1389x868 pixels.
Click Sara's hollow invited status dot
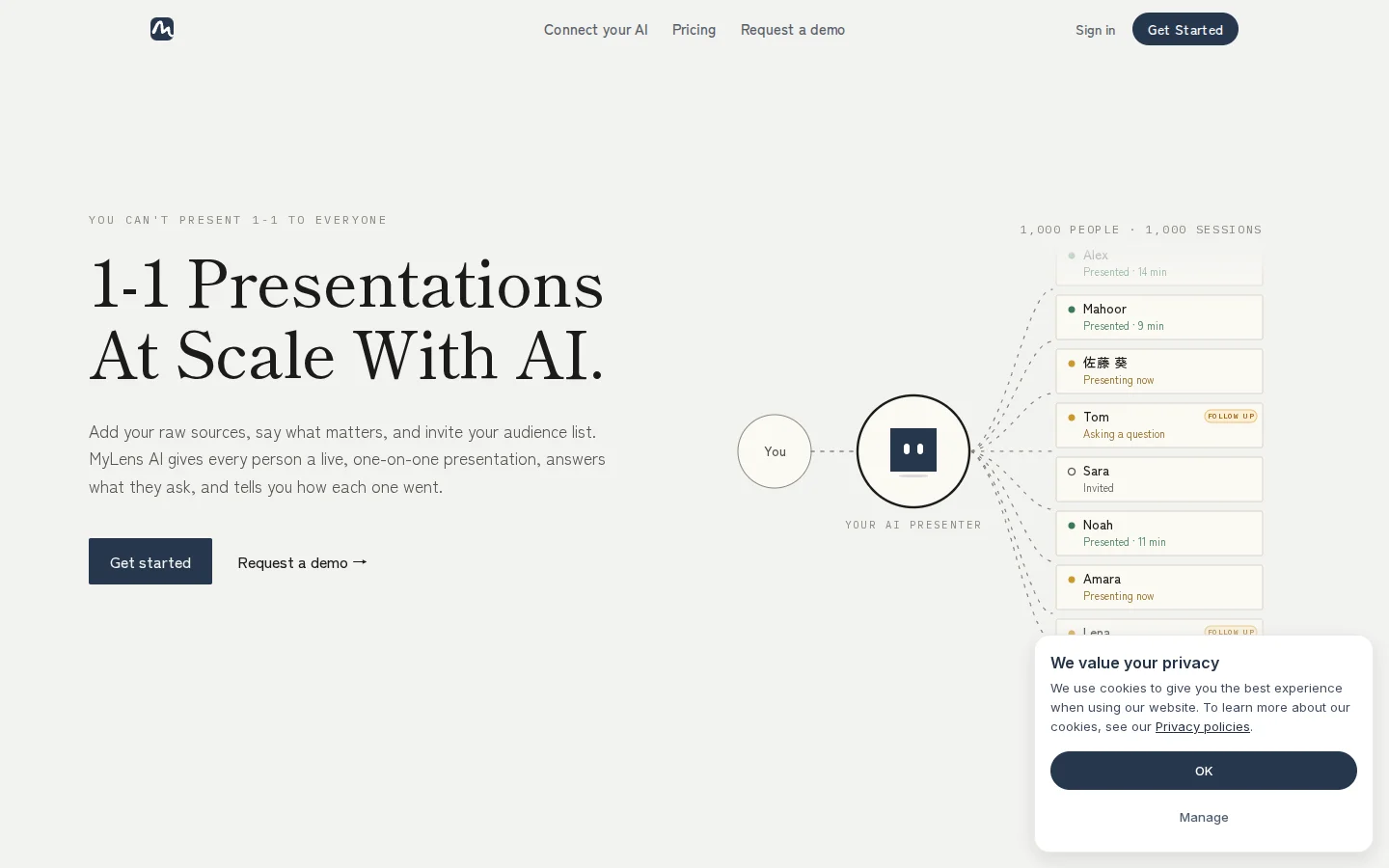pyautogui.click(x=1072, y=472)
